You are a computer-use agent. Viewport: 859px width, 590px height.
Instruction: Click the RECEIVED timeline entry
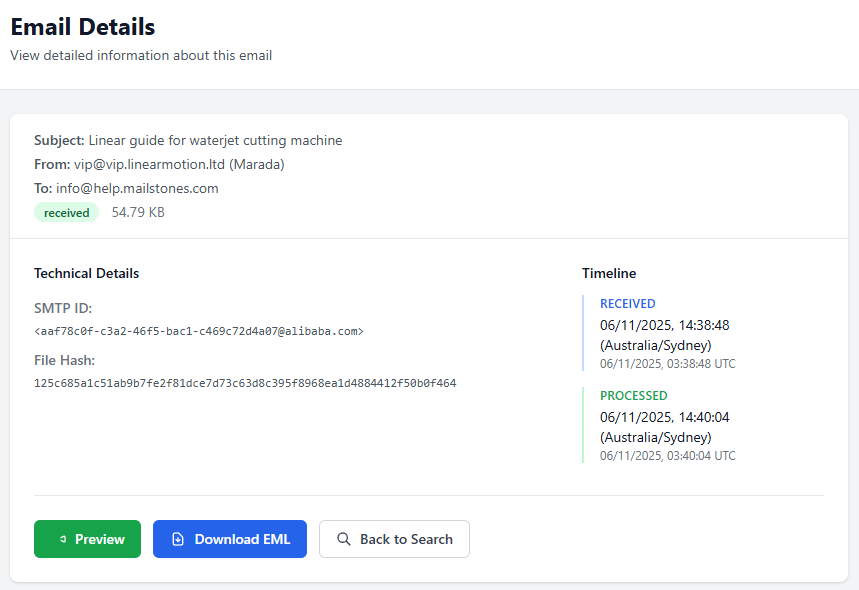click(628, 303)
